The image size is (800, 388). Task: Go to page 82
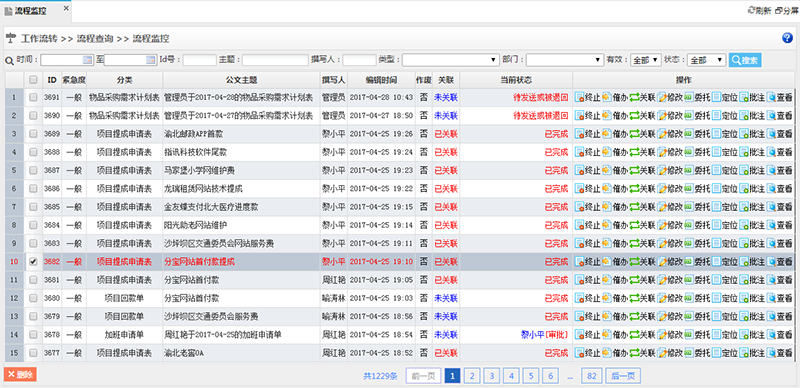pyautogui.click(x=592, y=376)
